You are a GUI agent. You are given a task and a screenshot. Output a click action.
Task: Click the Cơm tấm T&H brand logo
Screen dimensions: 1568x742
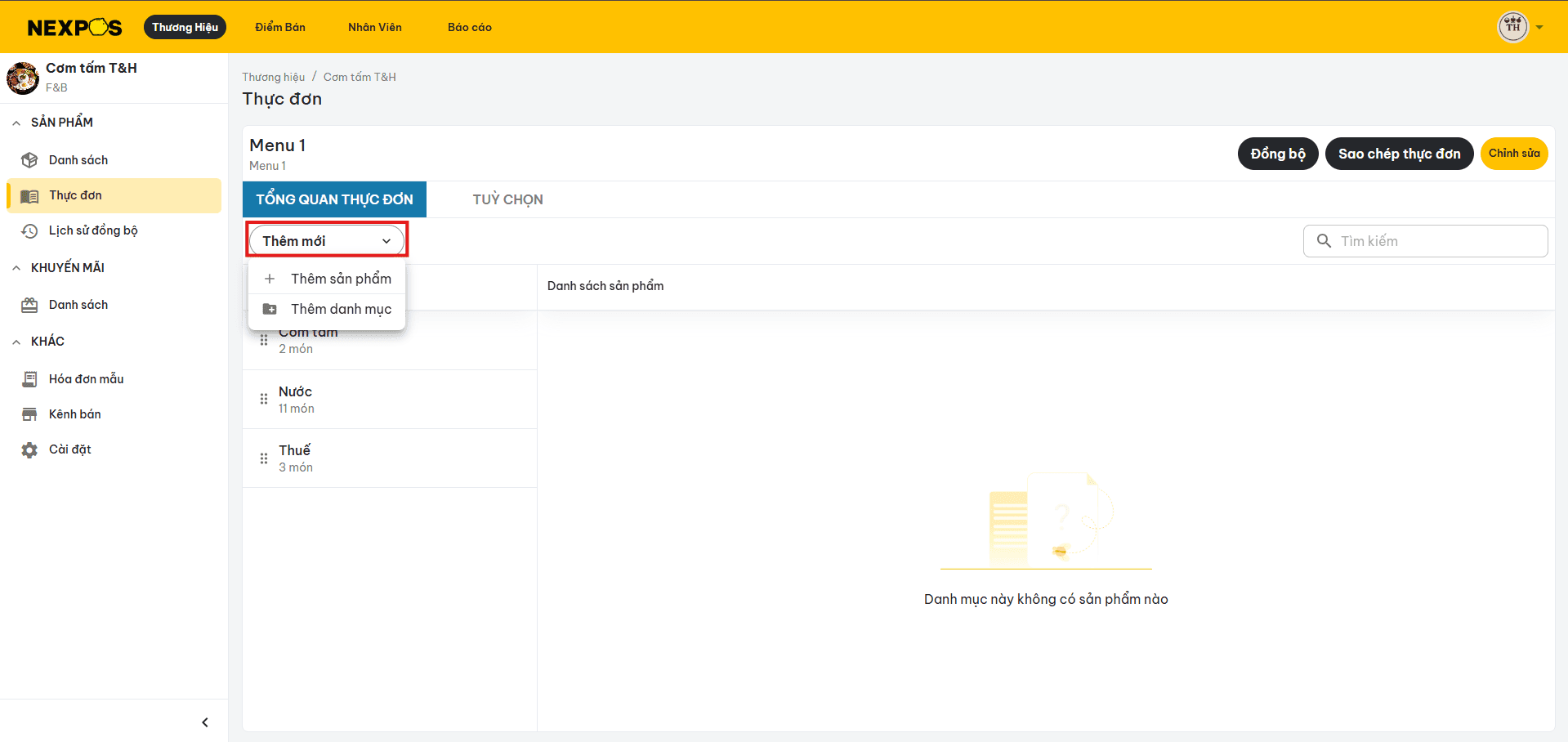pos(23,78)
